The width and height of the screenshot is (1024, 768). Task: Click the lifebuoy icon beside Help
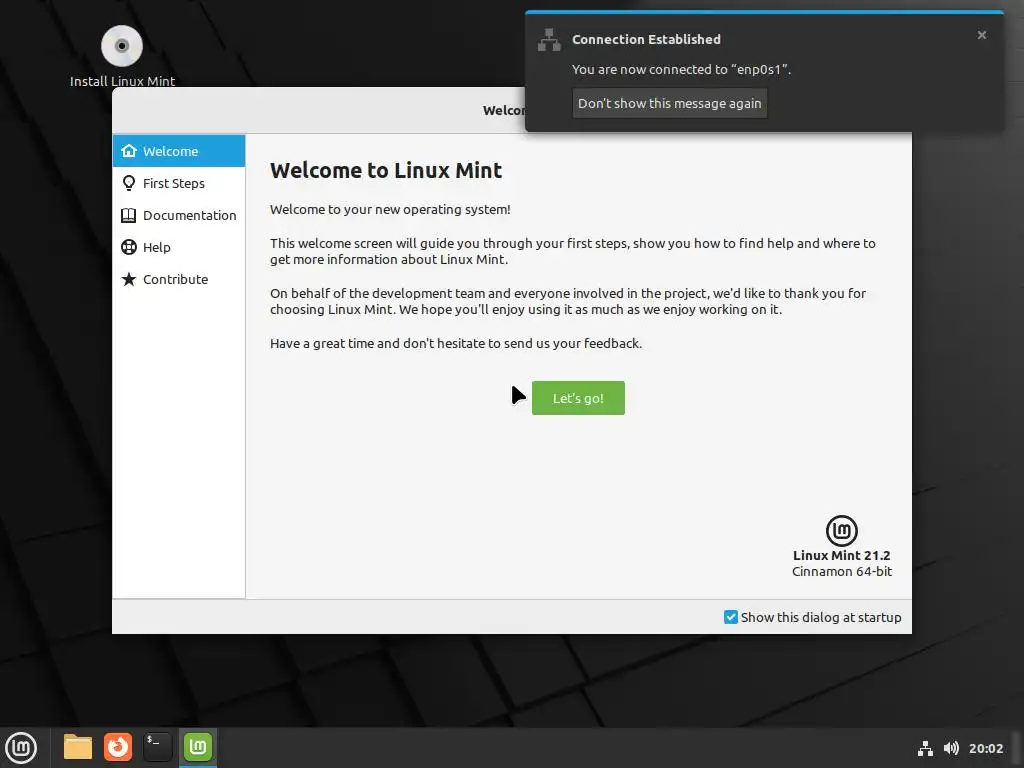tap(129, 247)
